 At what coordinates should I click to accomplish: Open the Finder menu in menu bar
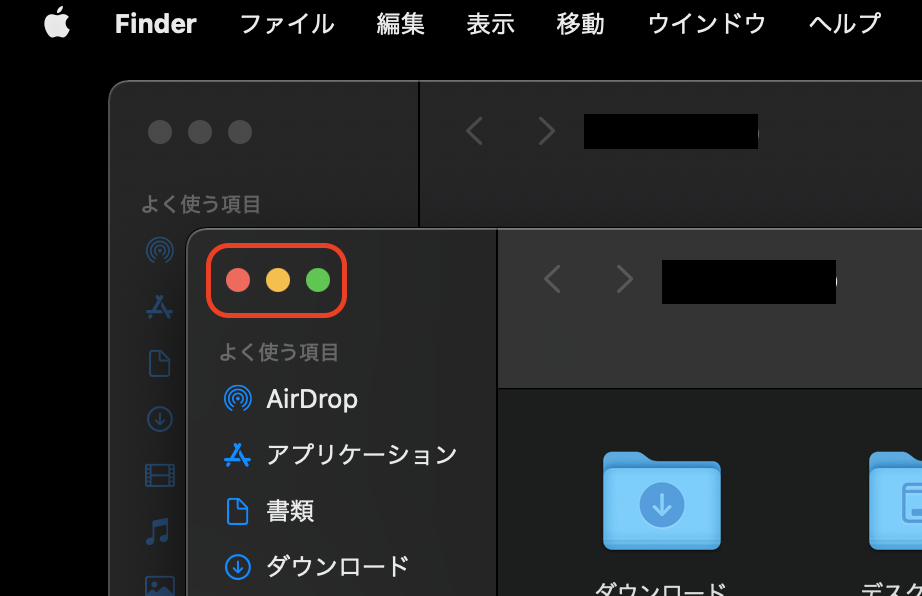155,24
